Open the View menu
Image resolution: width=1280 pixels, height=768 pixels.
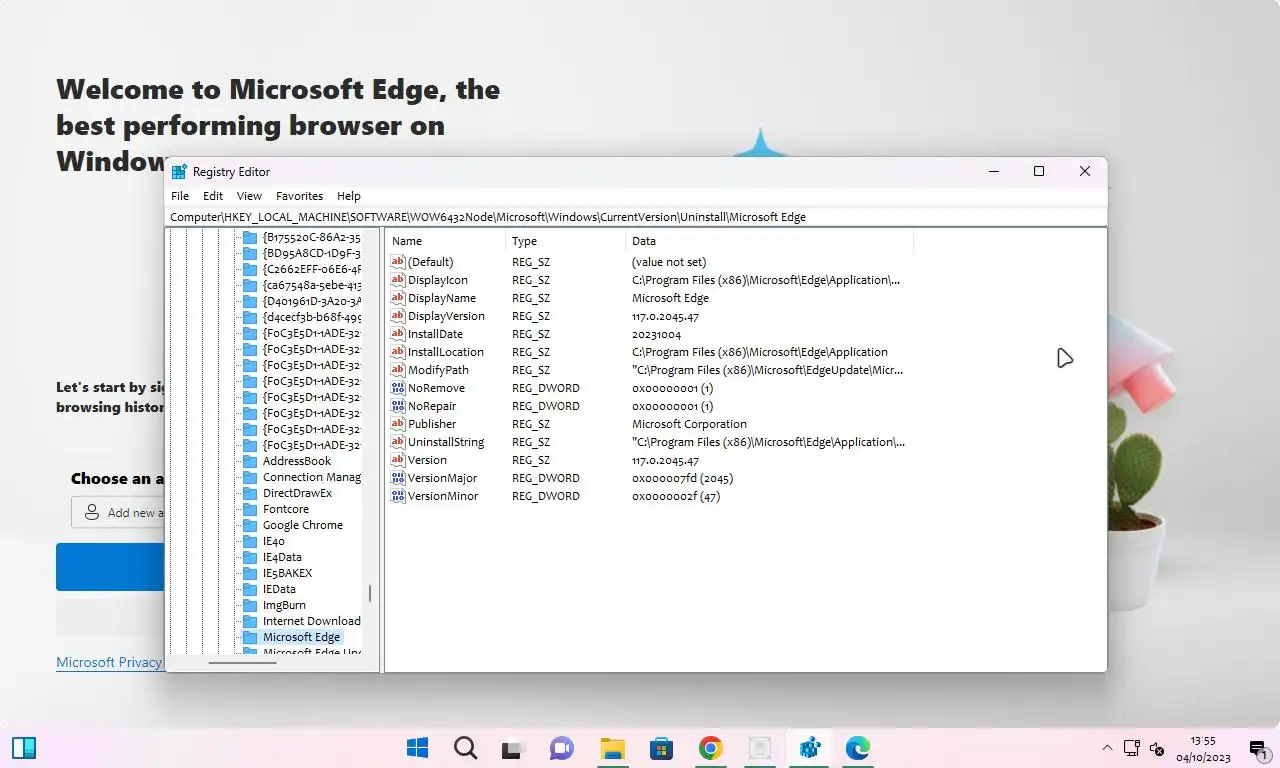click(249, 196)
